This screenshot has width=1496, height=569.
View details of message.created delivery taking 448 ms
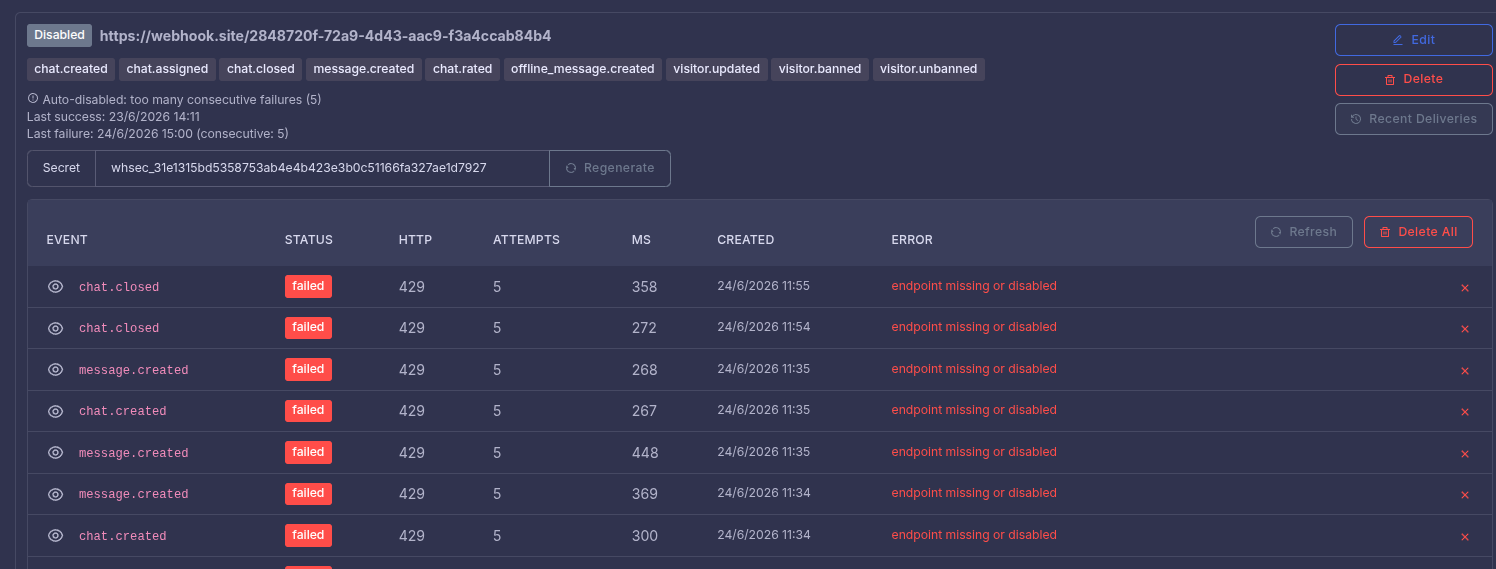point(56,453)
